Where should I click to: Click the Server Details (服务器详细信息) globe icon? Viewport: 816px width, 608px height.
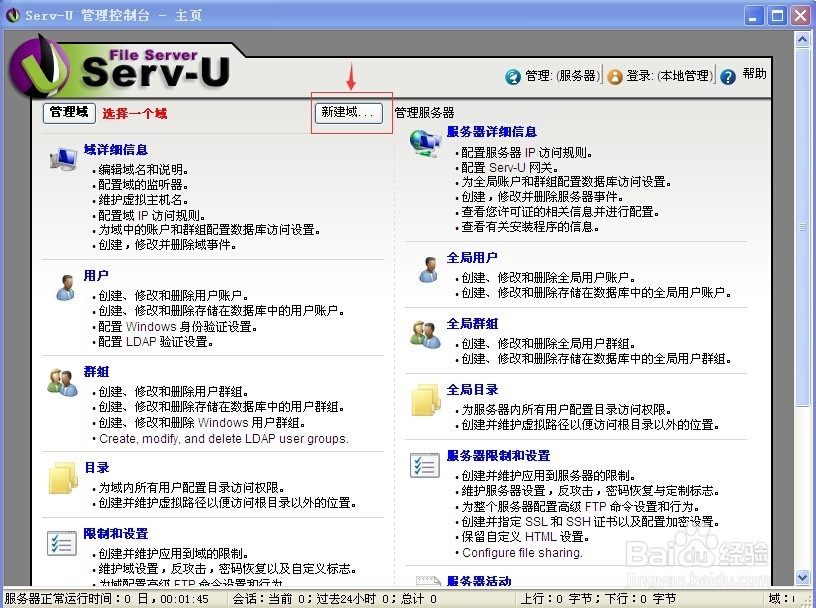pyautogui.click(x=424, y=141)
